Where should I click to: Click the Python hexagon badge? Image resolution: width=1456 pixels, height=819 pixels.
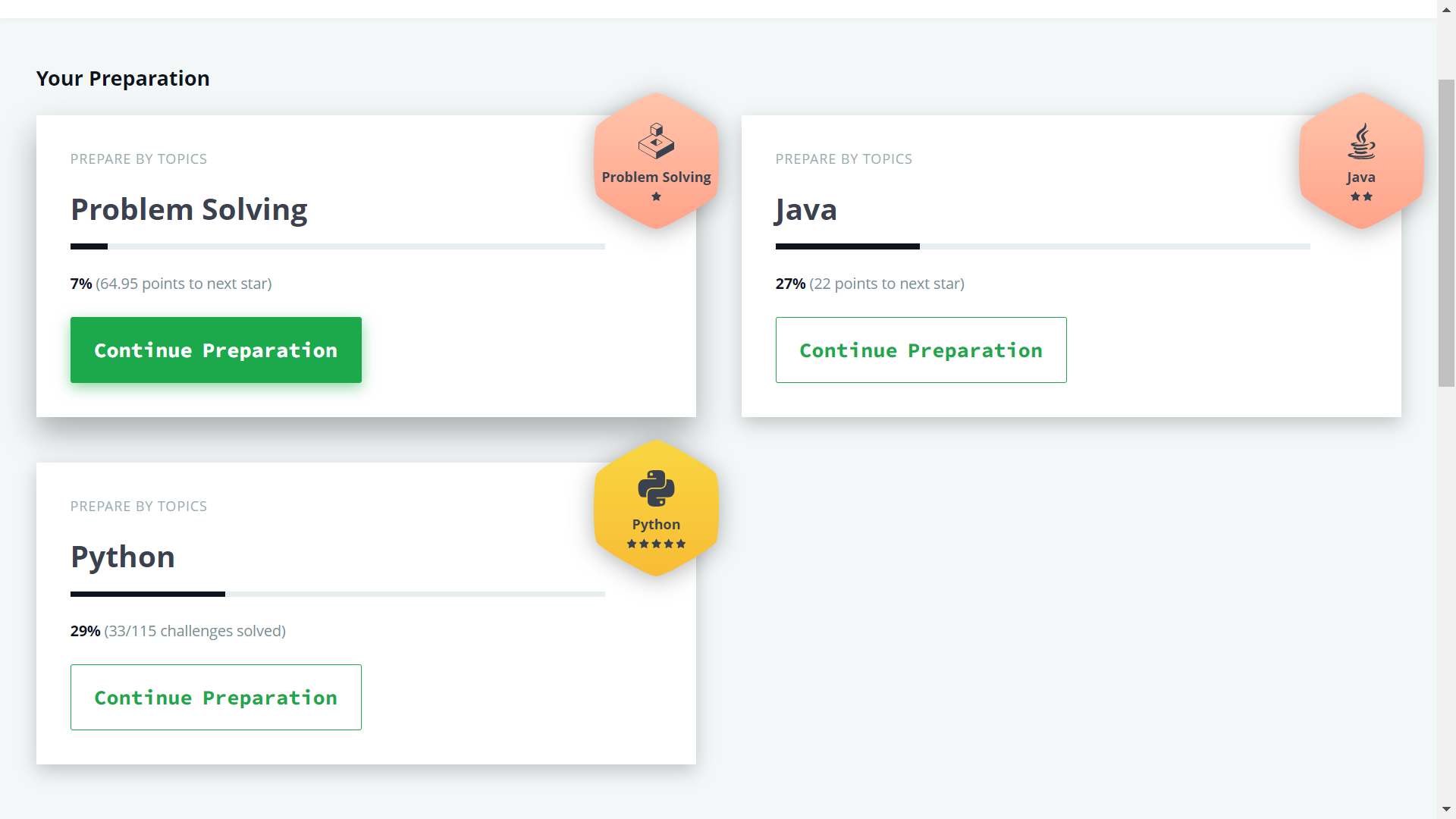pos(656,508)
